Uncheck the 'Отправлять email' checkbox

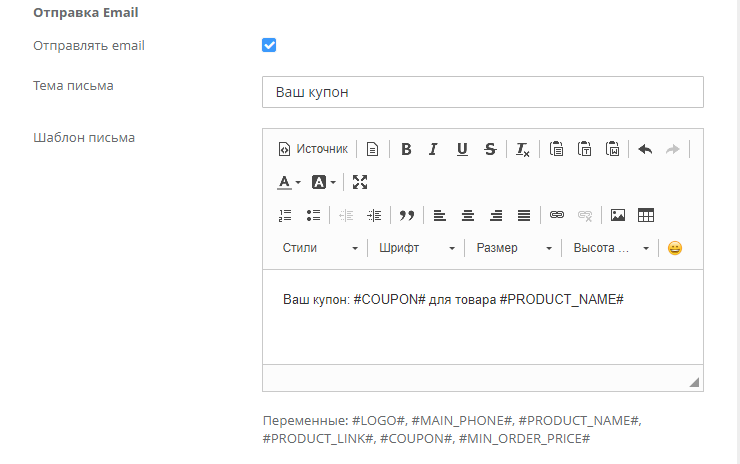point(269,45)
